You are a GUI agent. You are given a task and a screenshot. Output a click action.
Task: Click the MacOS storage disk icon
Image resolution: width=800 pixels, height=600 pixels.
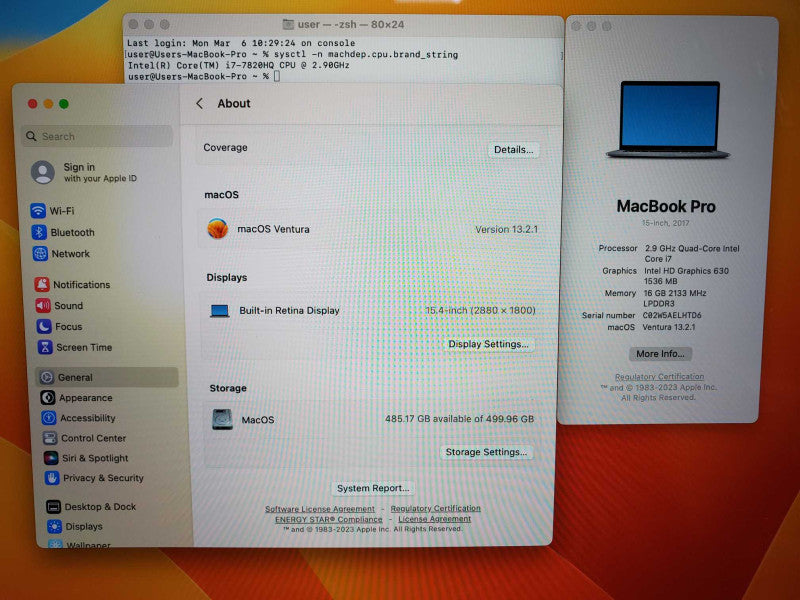click(x=222, y=419)
